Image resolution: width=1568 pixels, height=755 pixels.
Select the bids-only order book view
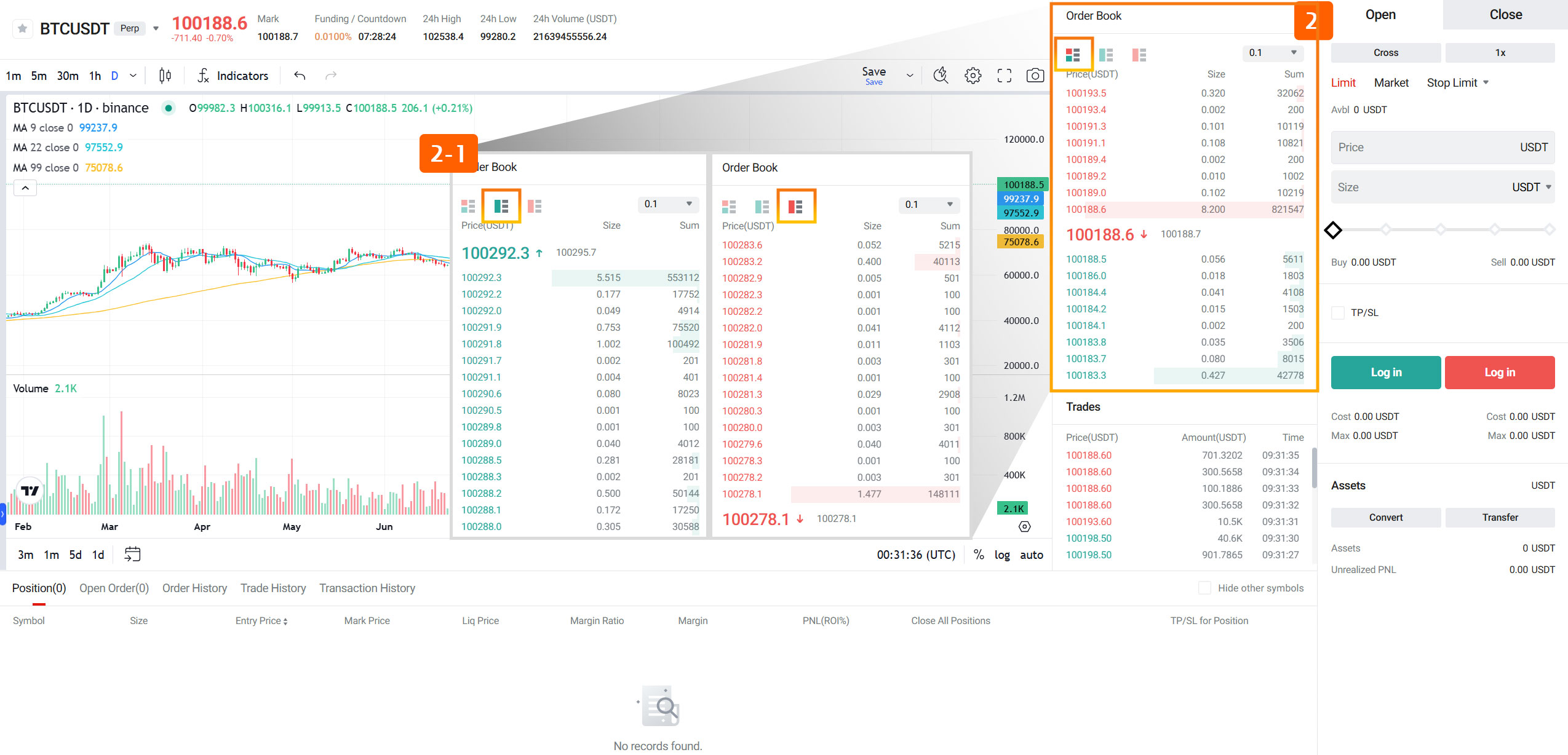pos(1106,55)
